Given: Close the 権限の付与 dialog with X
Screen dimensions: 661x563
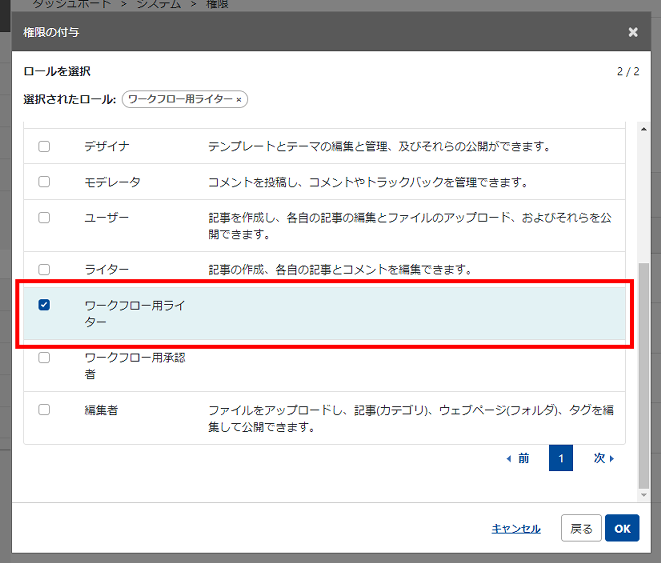Looking at the screenshot, I should point(632,32).
